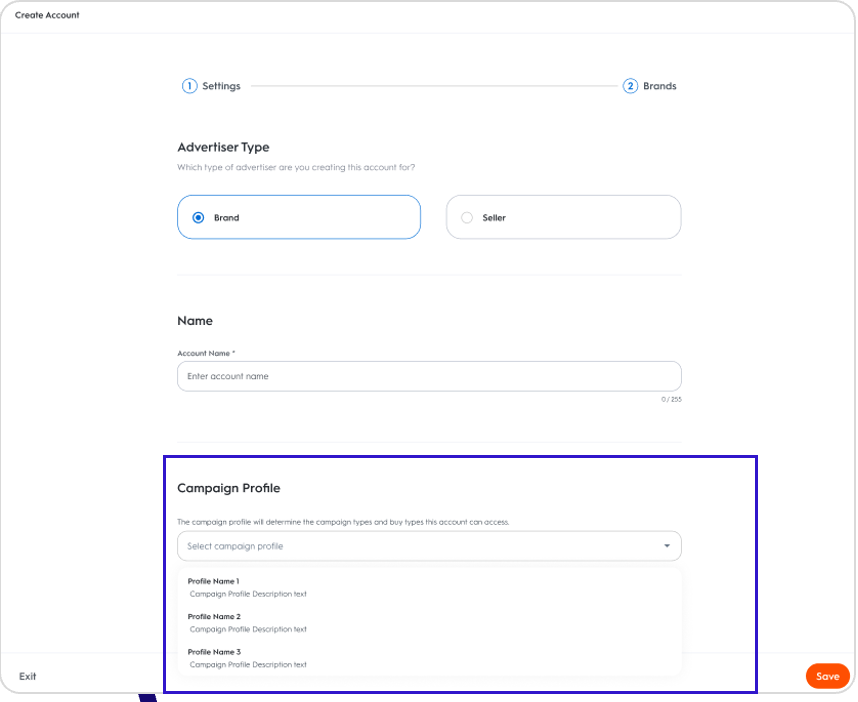Click the Advertiser Type heading

[x=223, y=147]
